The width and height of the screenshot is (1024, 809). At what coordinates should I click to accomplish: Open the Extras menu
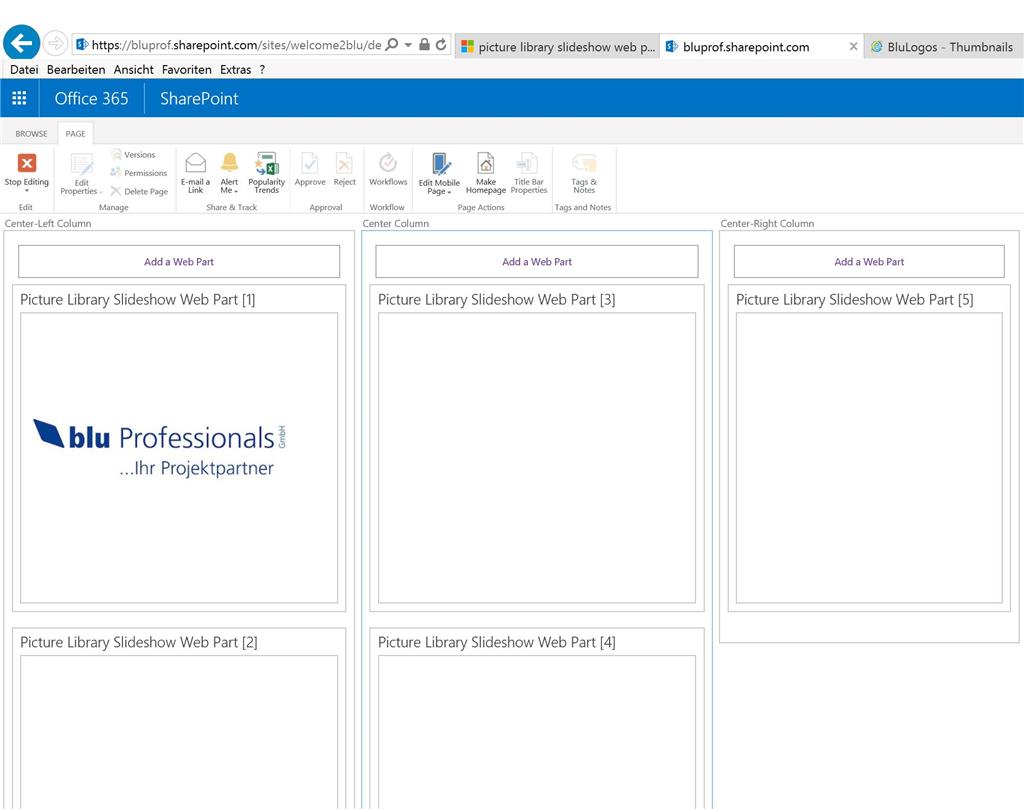[235, 69]
